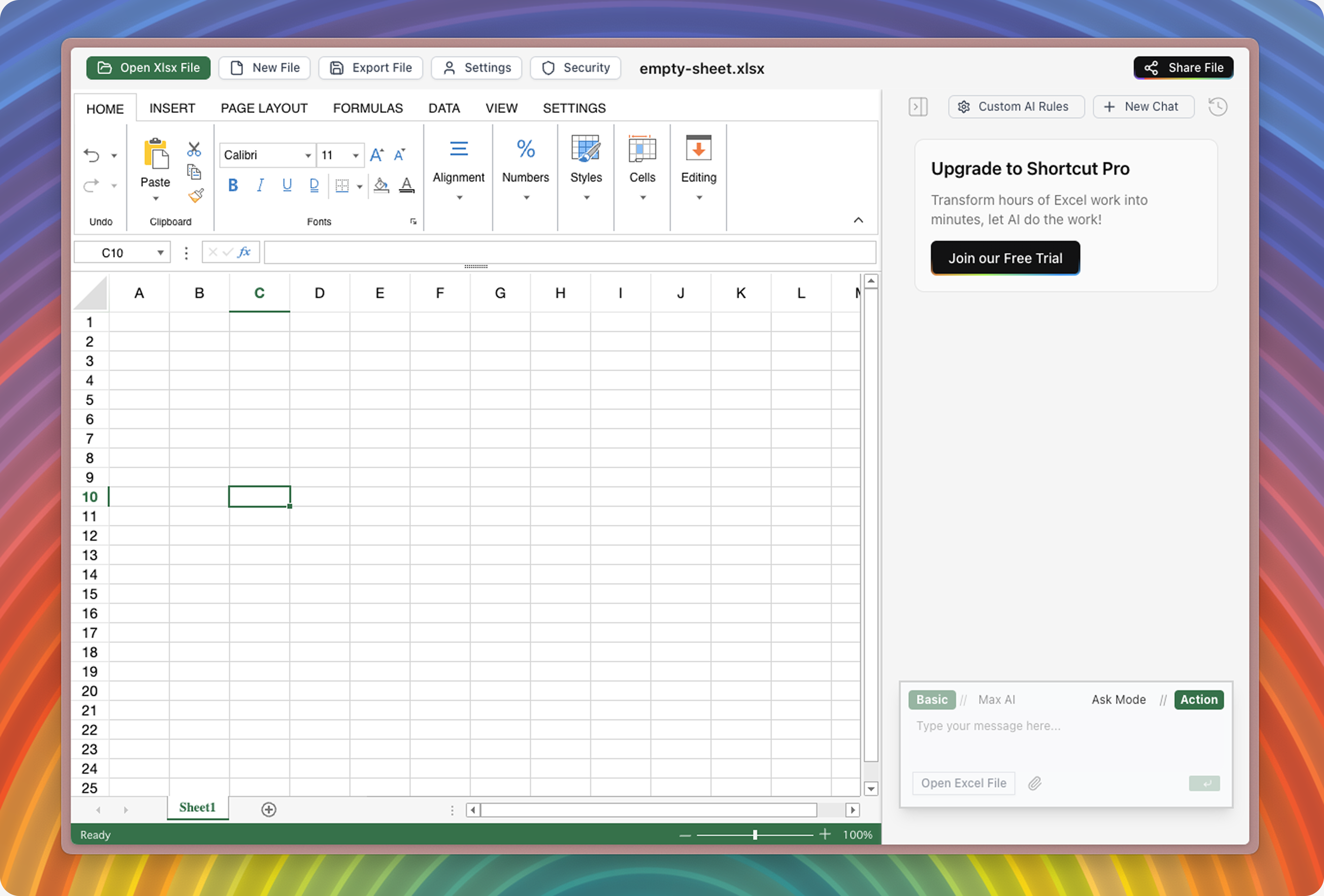Open the PAGE LAYOUT tab
1324x896 pixels.
tap(264, 108)
